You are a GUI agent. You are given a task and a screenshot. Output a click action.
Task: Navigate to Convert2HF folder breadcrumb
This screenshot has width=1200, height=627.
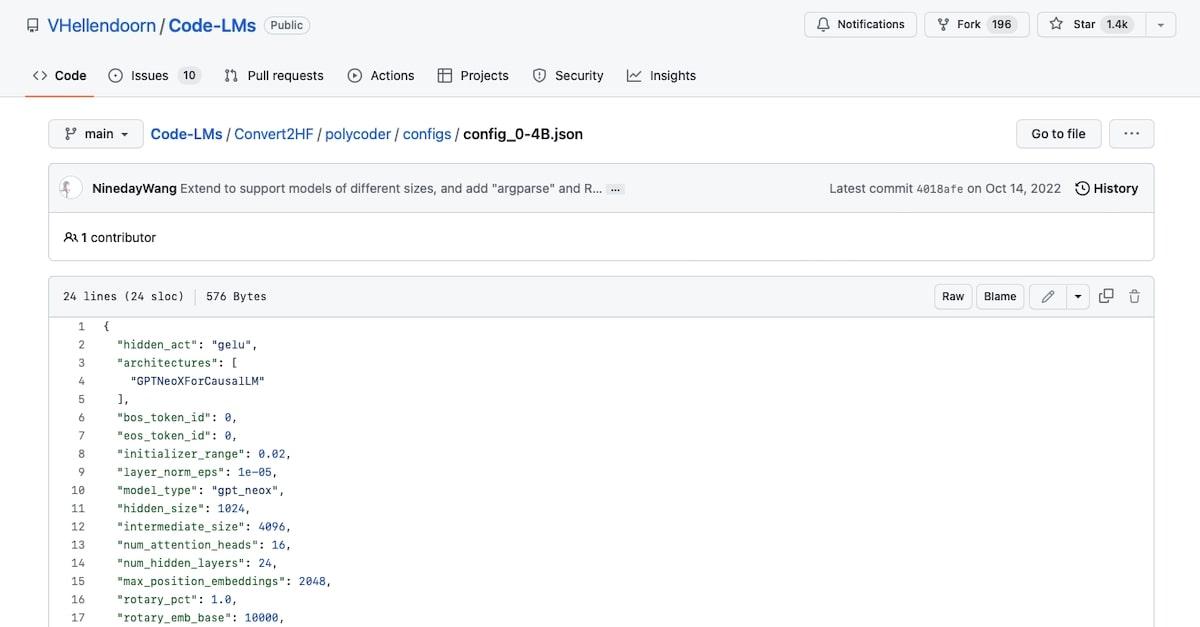click(x=274, y=134)
